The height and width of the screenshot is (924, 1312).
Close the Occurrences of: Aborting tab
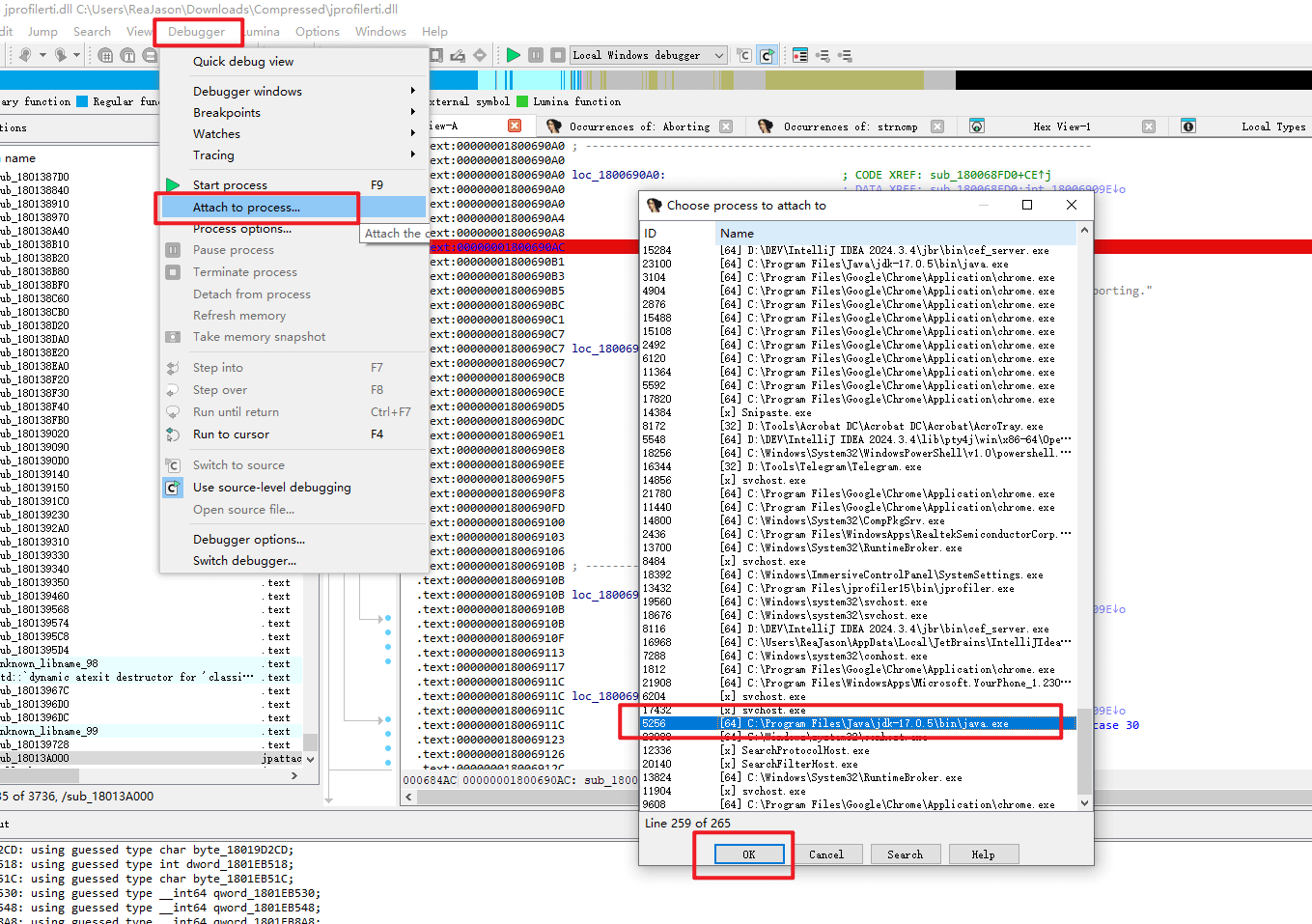pos(726,126)
